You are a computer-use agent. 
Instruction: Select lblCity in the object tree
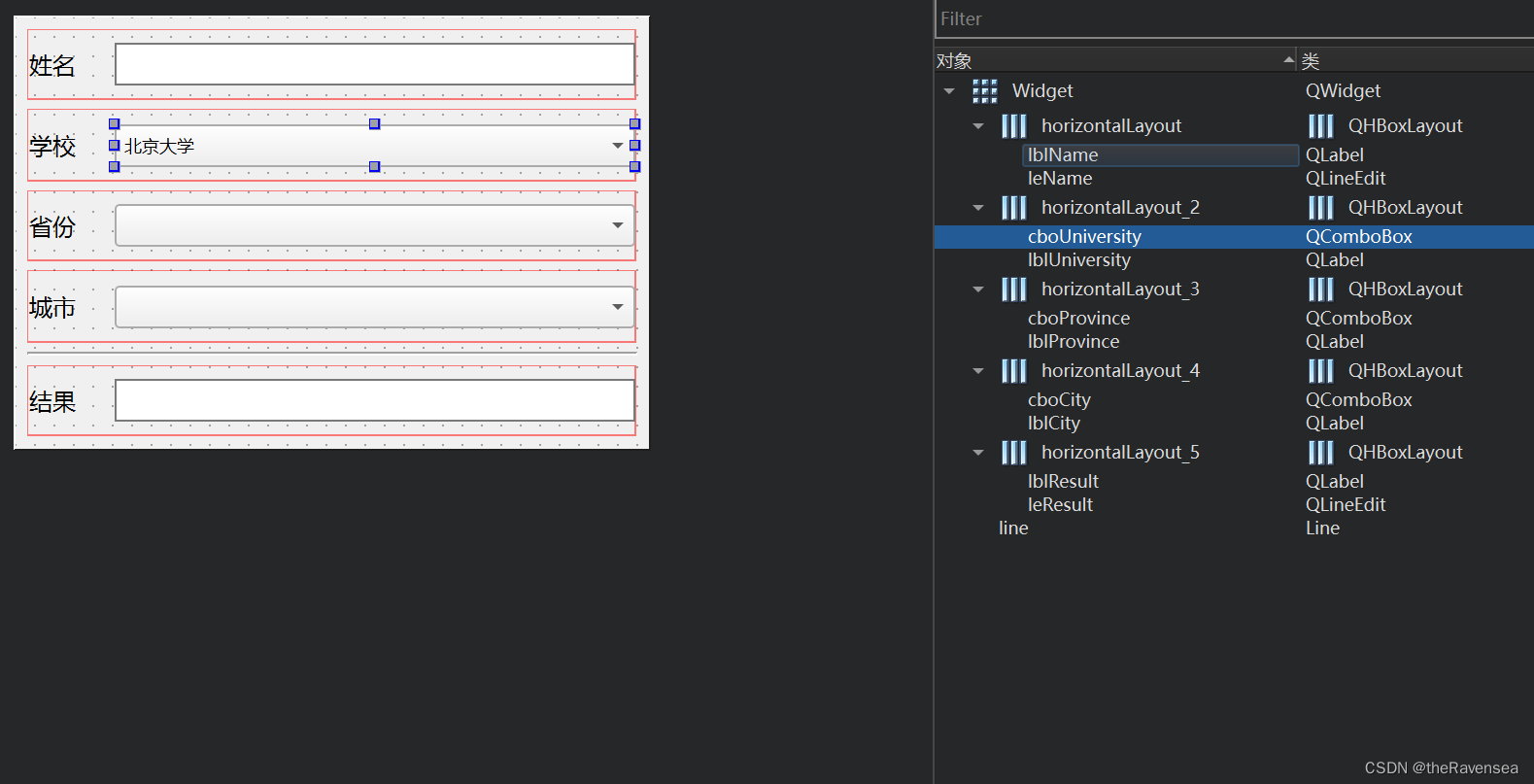(x=1054, y=424)
